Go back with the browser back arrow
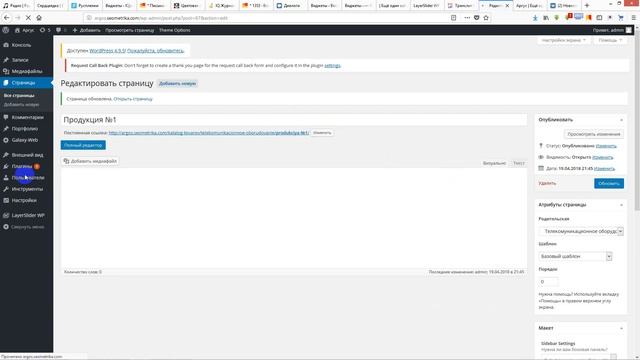This screenshot has width=640, height=360. [7, 18]
